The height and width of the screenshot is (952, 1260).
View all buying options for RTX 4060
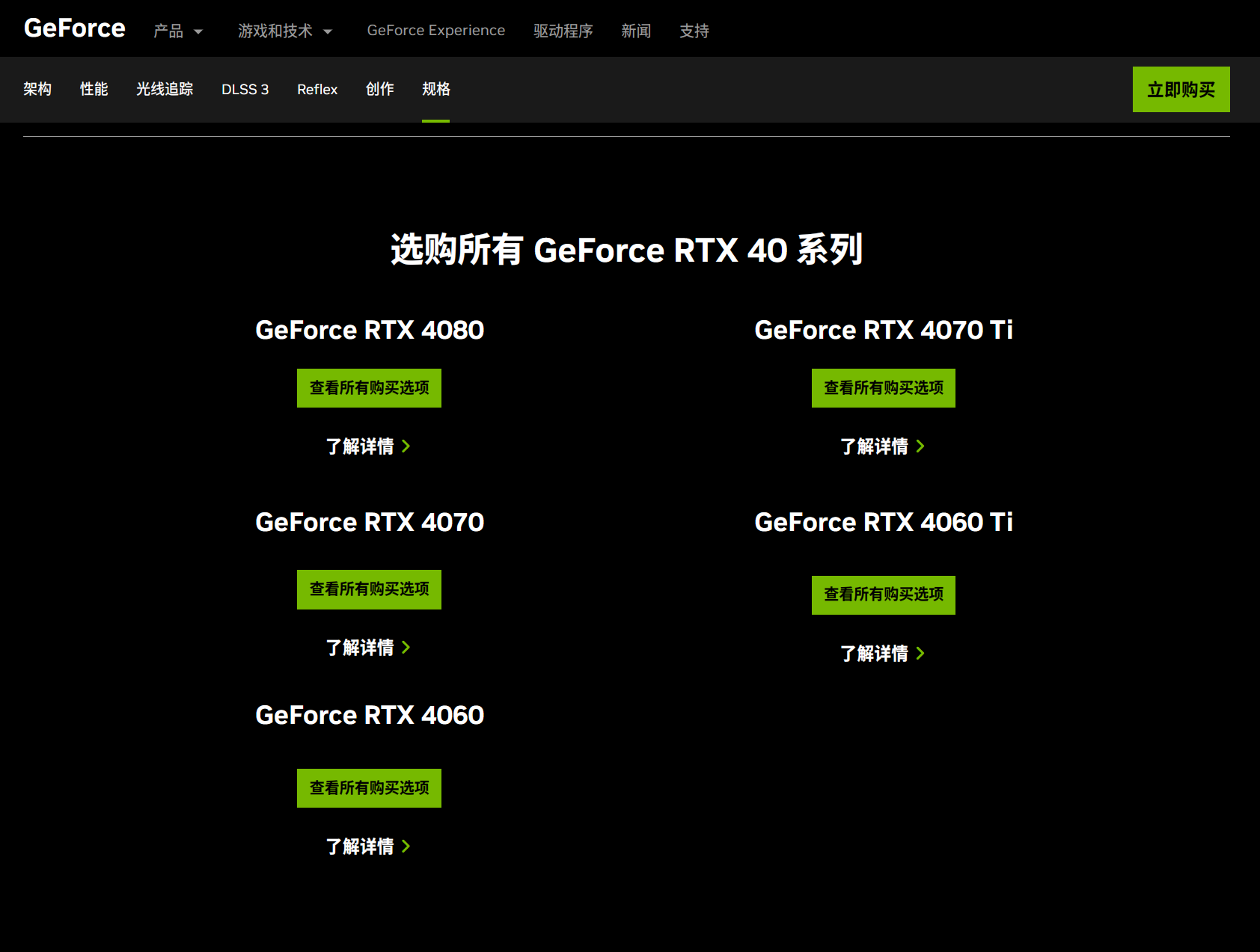coord(369,788)
